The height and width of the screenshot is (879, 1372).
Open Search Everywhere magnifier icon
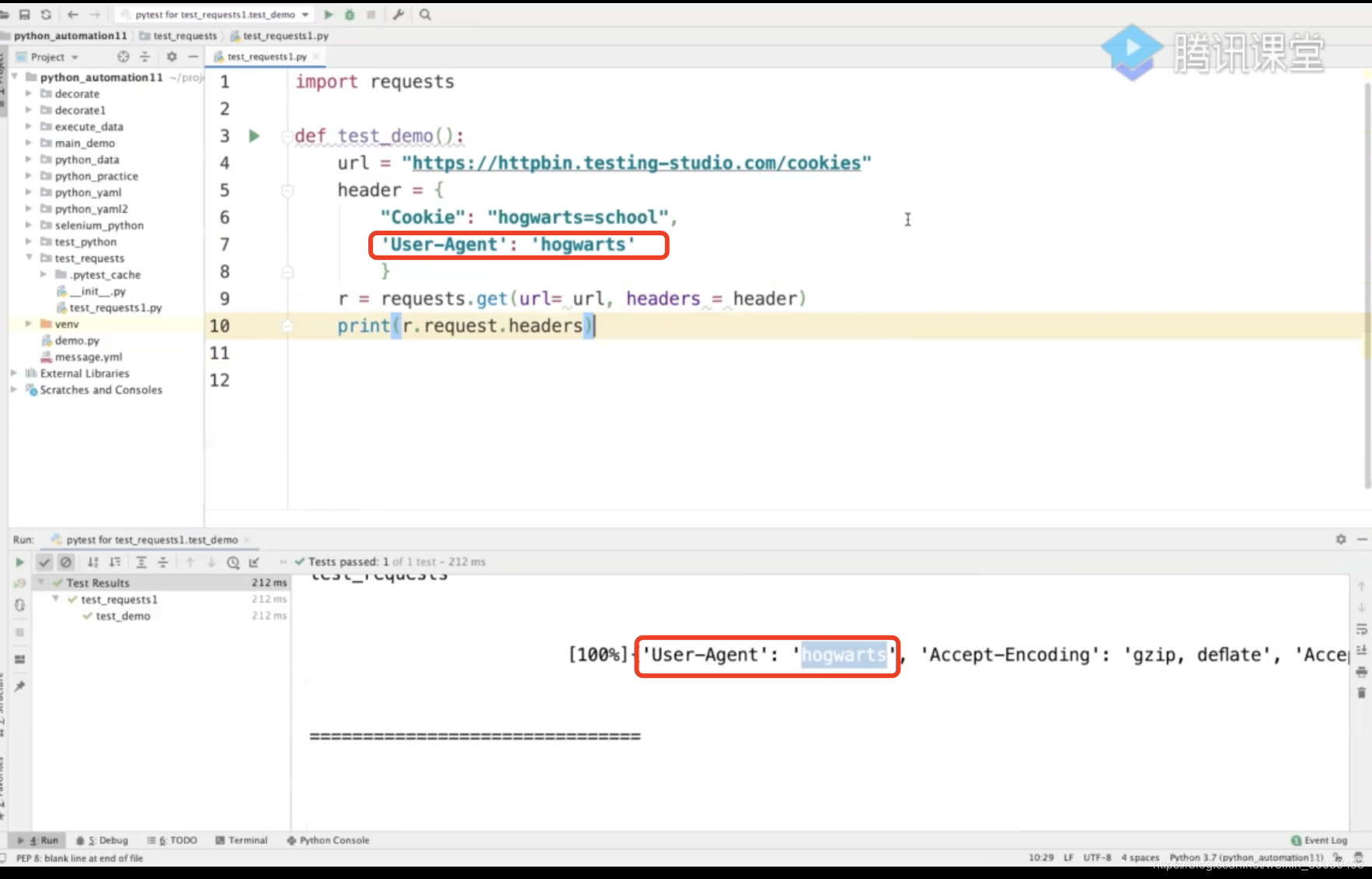point(425,15)
